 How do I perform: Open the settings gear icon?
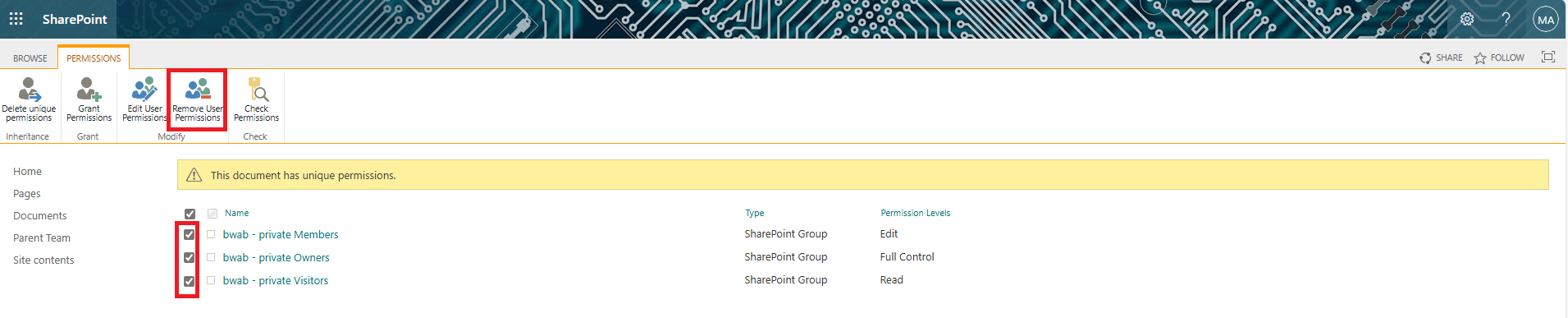coord(1467,19)
